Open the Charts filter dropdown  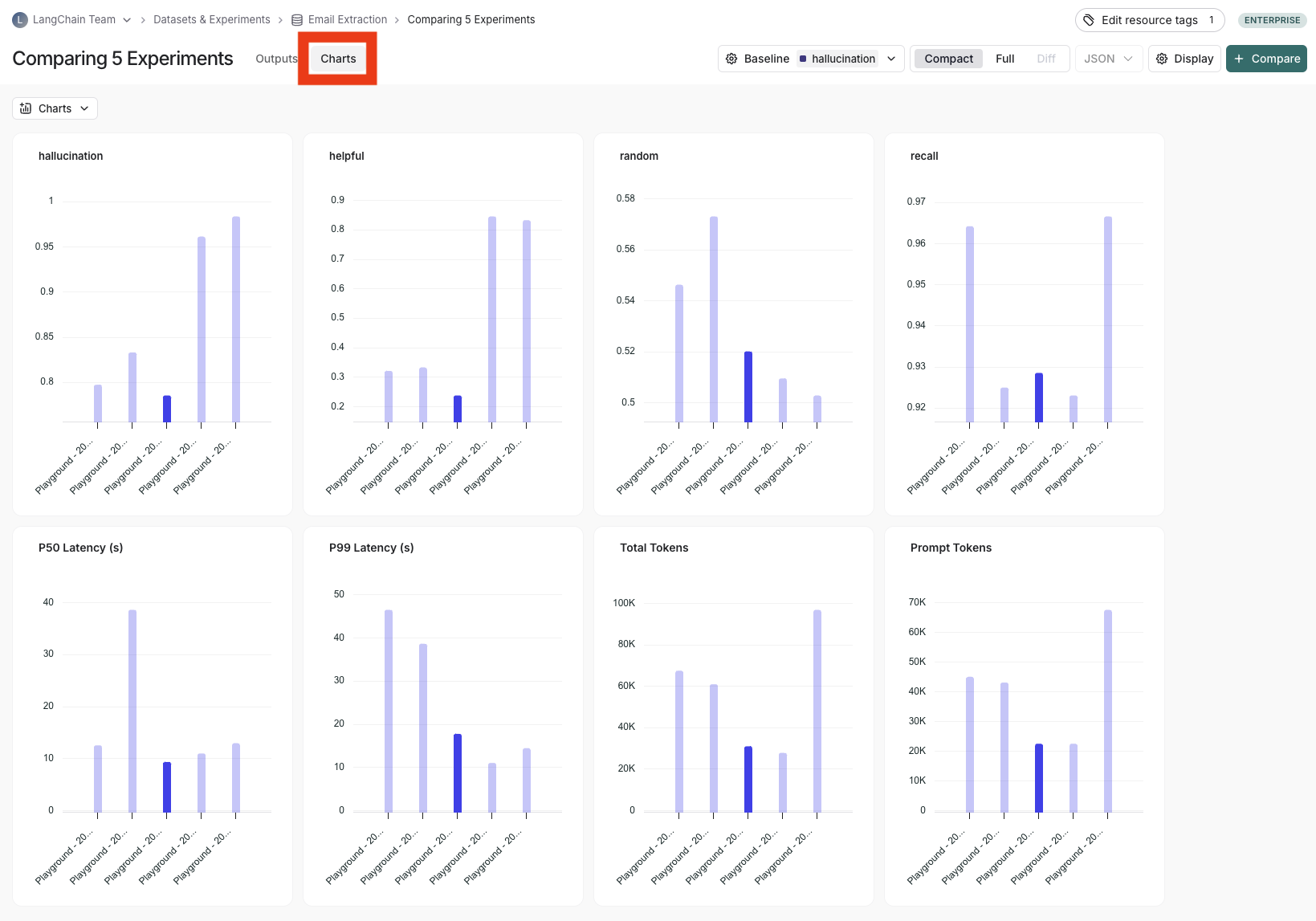[85, 108]
